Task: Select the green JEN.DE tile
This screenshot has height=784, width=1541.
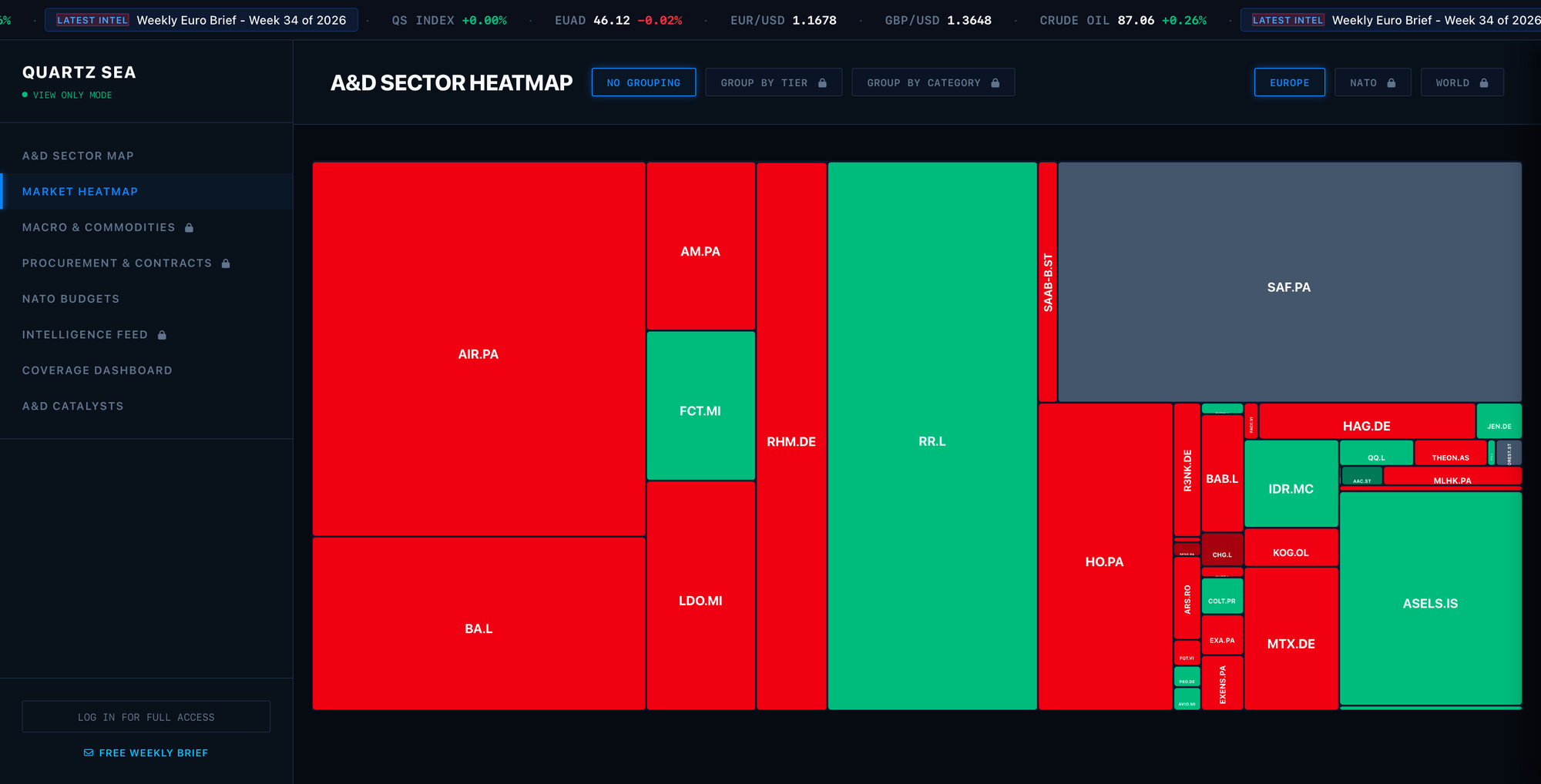Action: pyautogui.click(x=1499, y=421)
